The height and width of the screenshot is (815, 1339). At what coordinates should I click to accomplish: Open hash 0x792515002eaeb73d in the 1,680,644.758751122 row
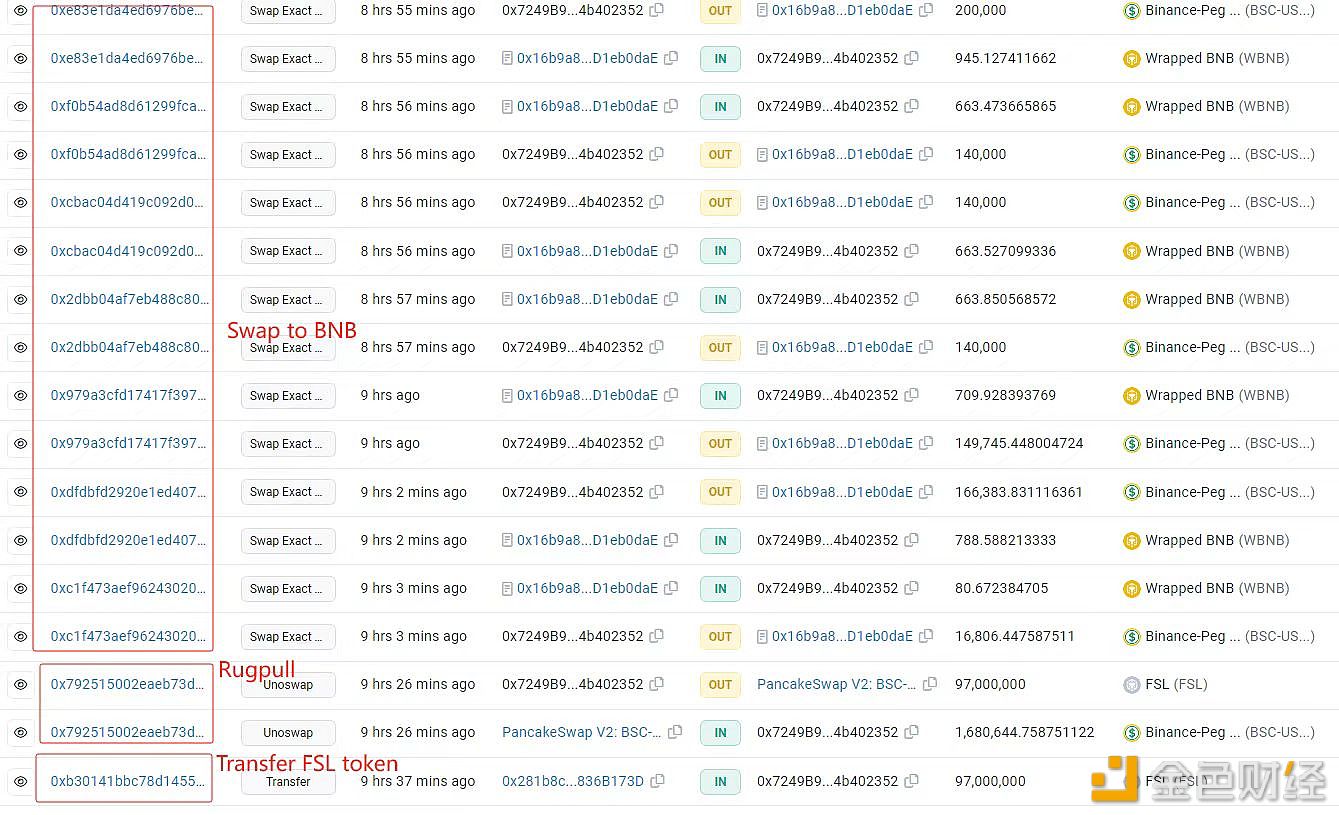coord(128,733)
